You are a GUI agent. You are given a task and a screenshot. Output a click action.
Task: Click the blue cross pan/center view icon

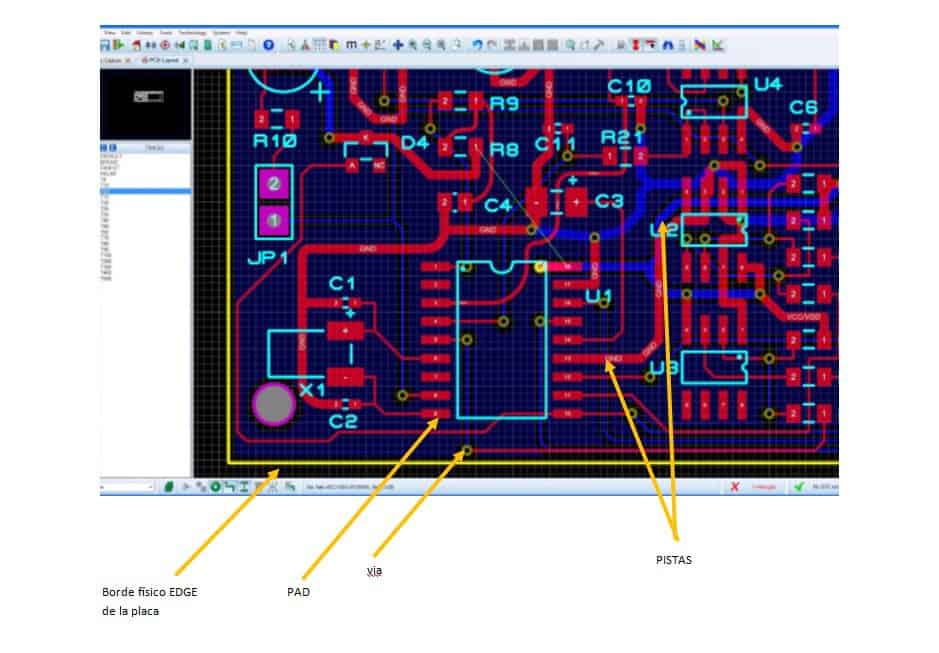[x=397, y=45]
